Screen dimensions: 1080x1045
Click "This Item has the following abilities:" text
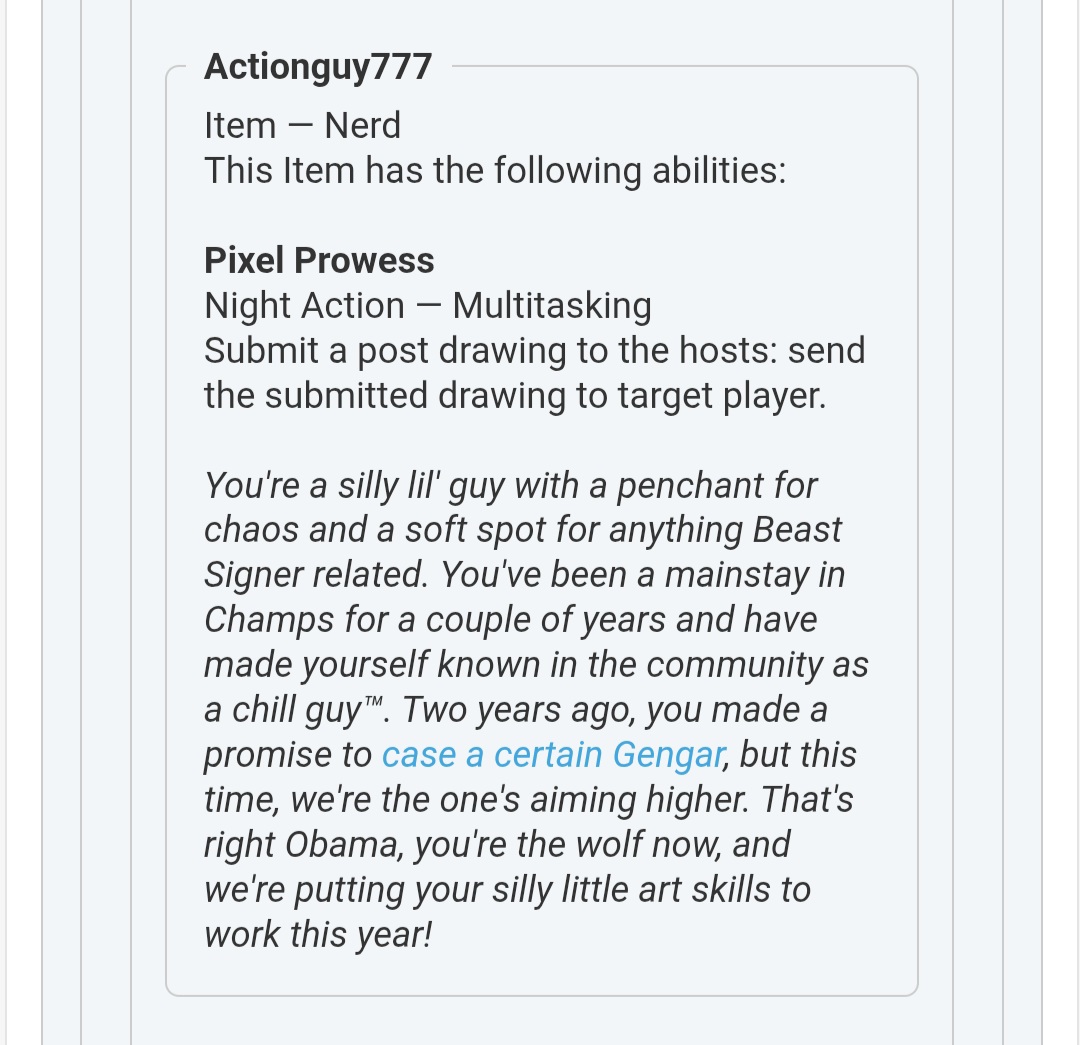(495, 170)
